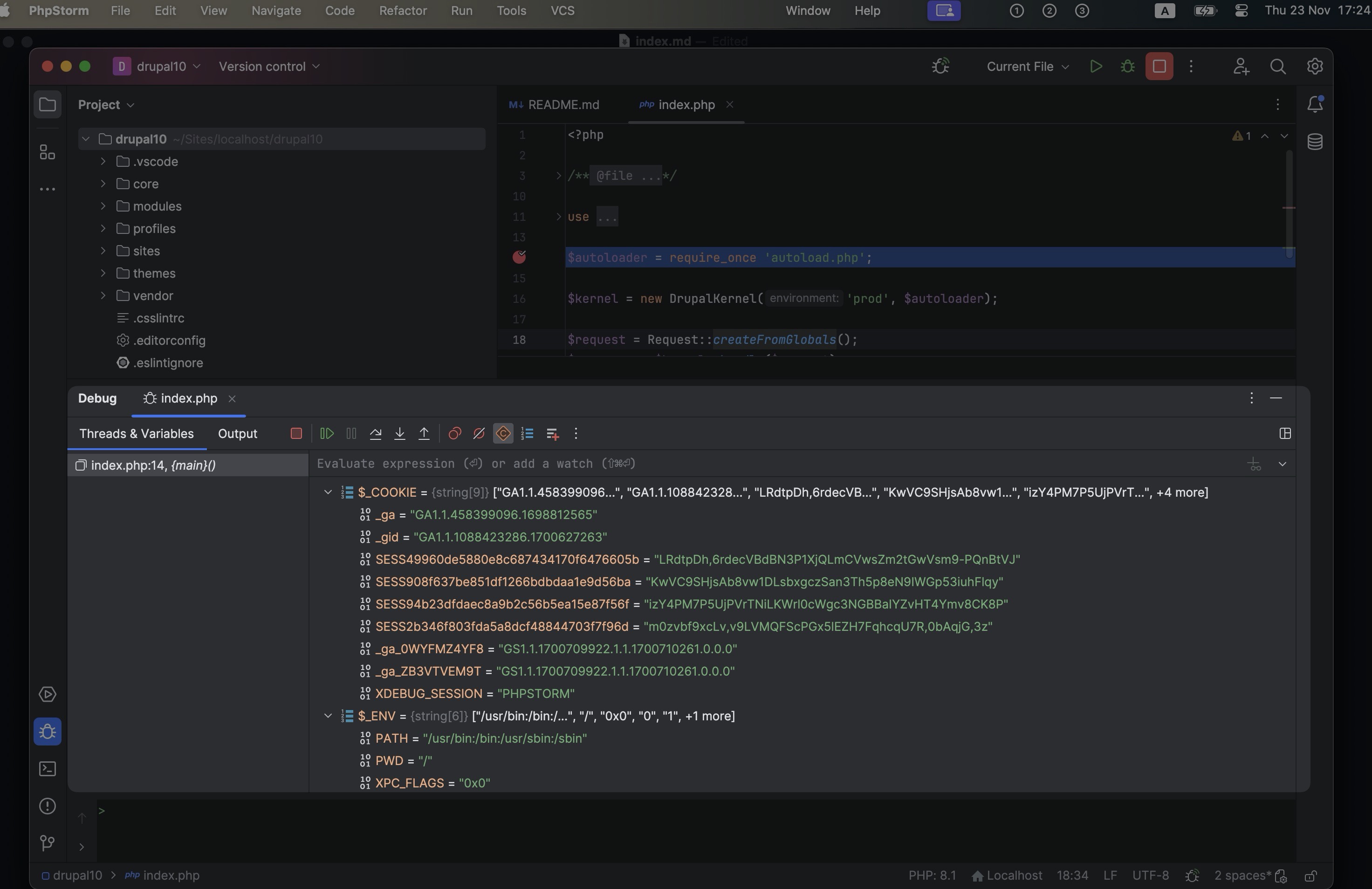Click PHP: 8.1 in status bar

pos(932,876)
